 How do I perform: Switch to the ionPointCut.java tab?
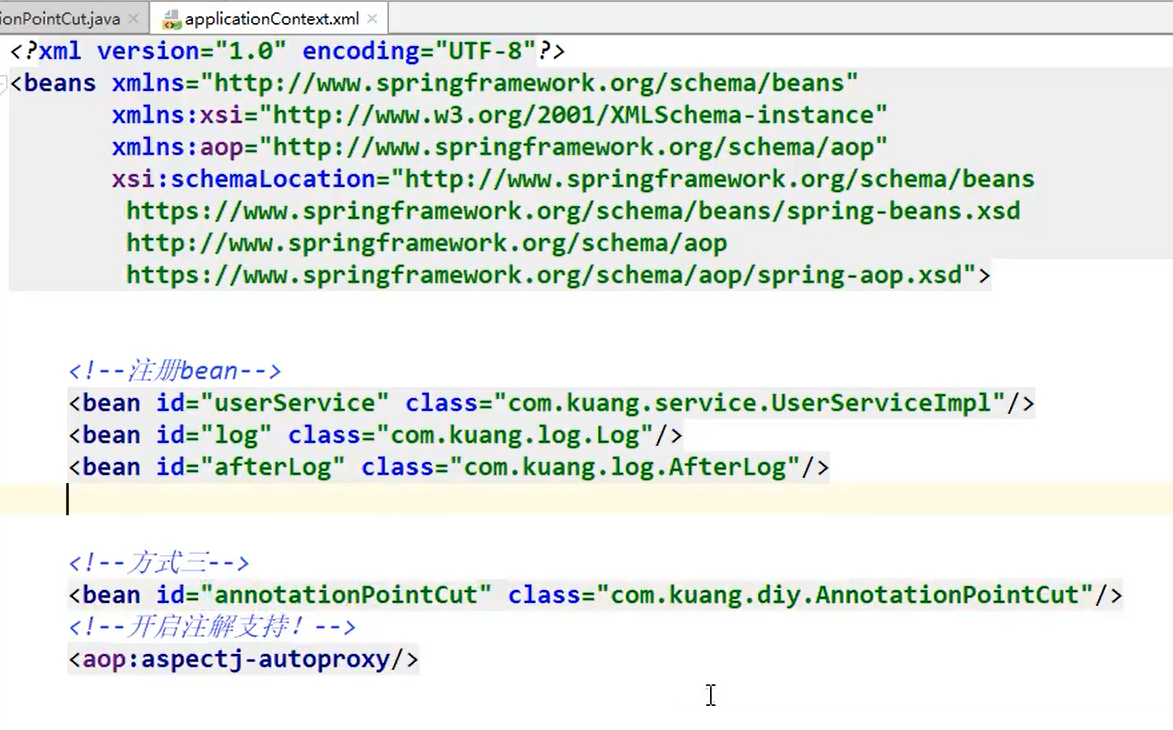tap(60, 19)
